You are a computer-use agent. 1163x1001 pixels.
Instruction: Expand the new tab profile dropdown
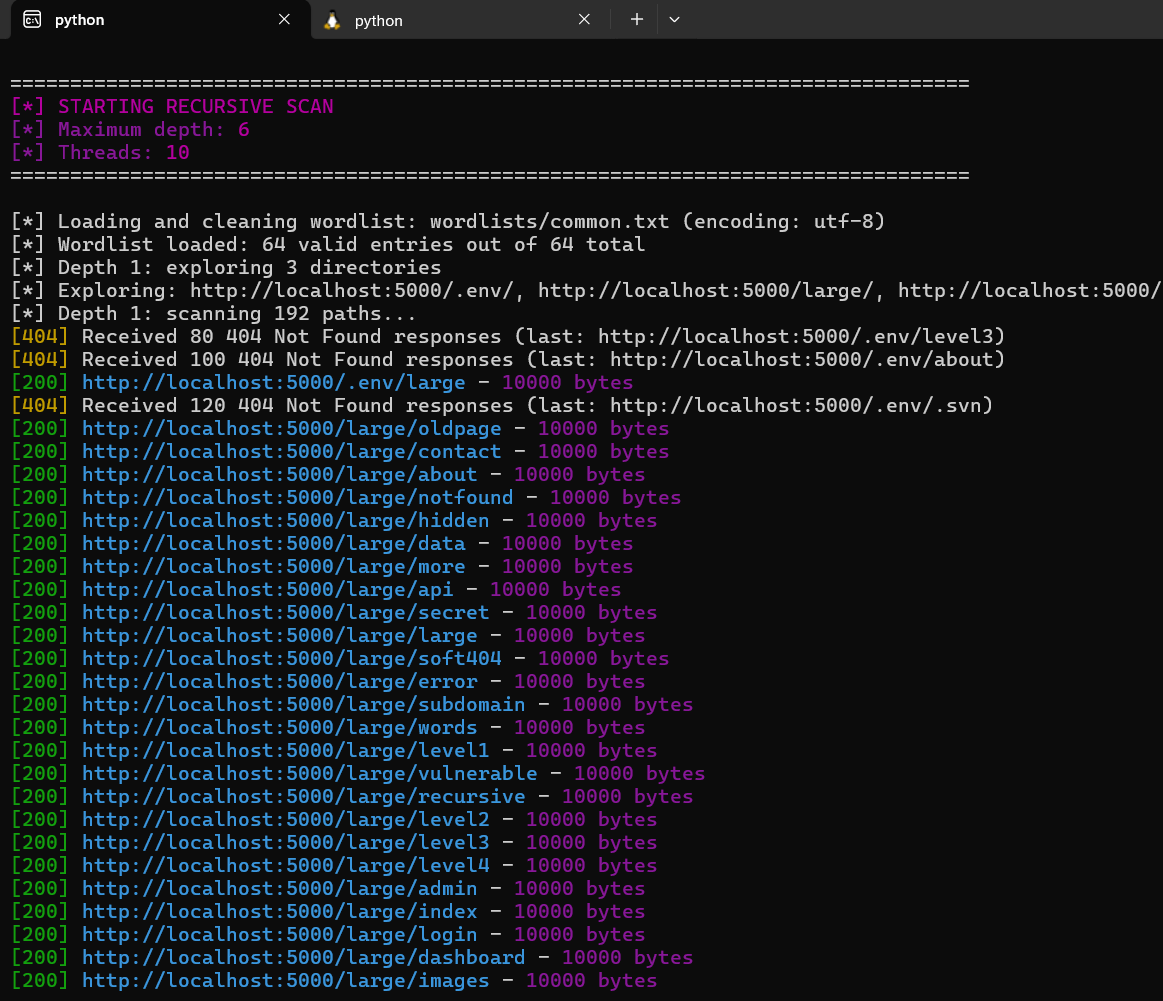coord(674,19)
